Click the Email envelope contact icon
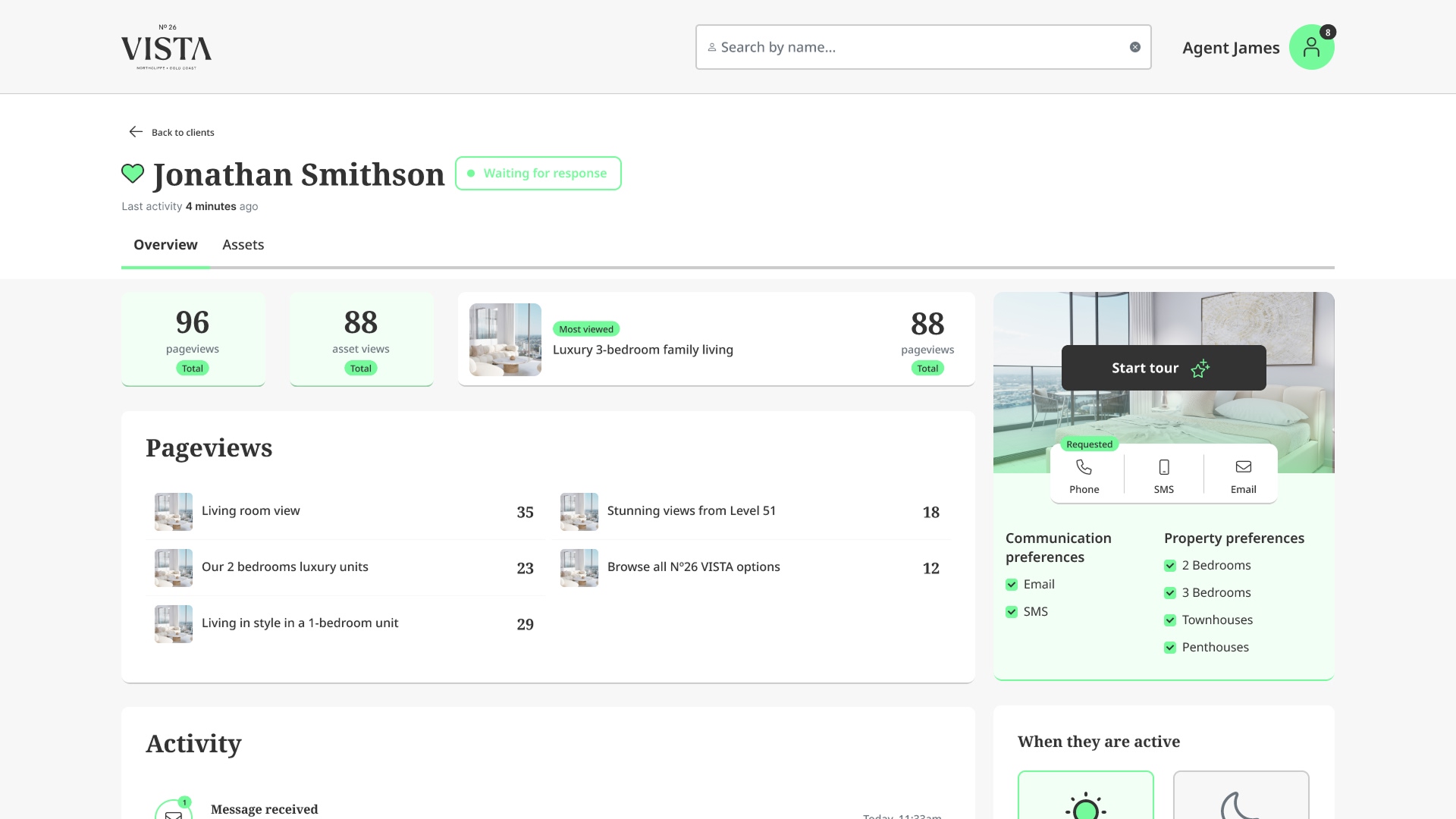1456x819 pixels. (1243, 467)
